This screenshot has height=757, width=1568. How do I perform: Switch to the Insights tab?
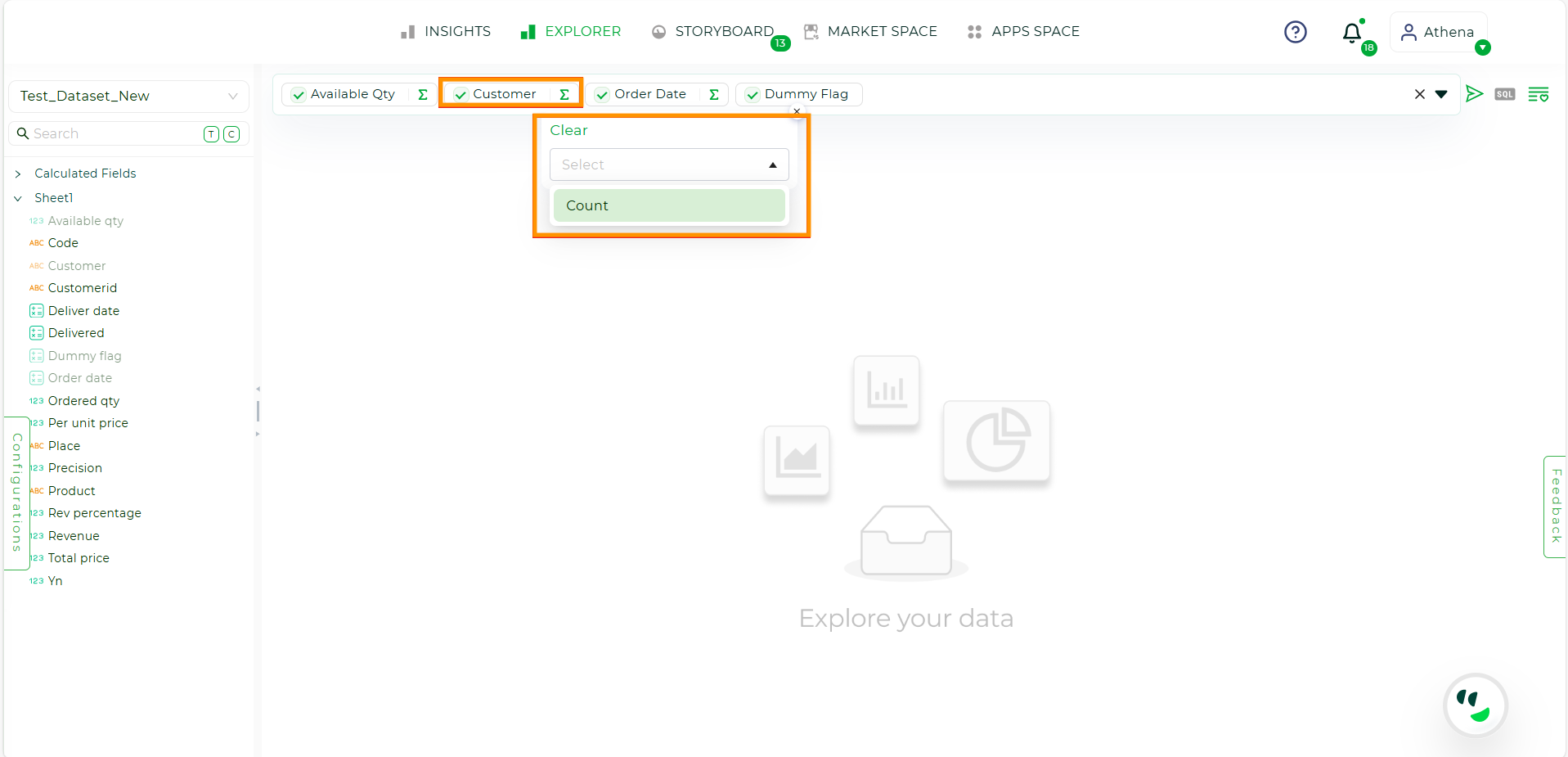(x=446, y=32)
